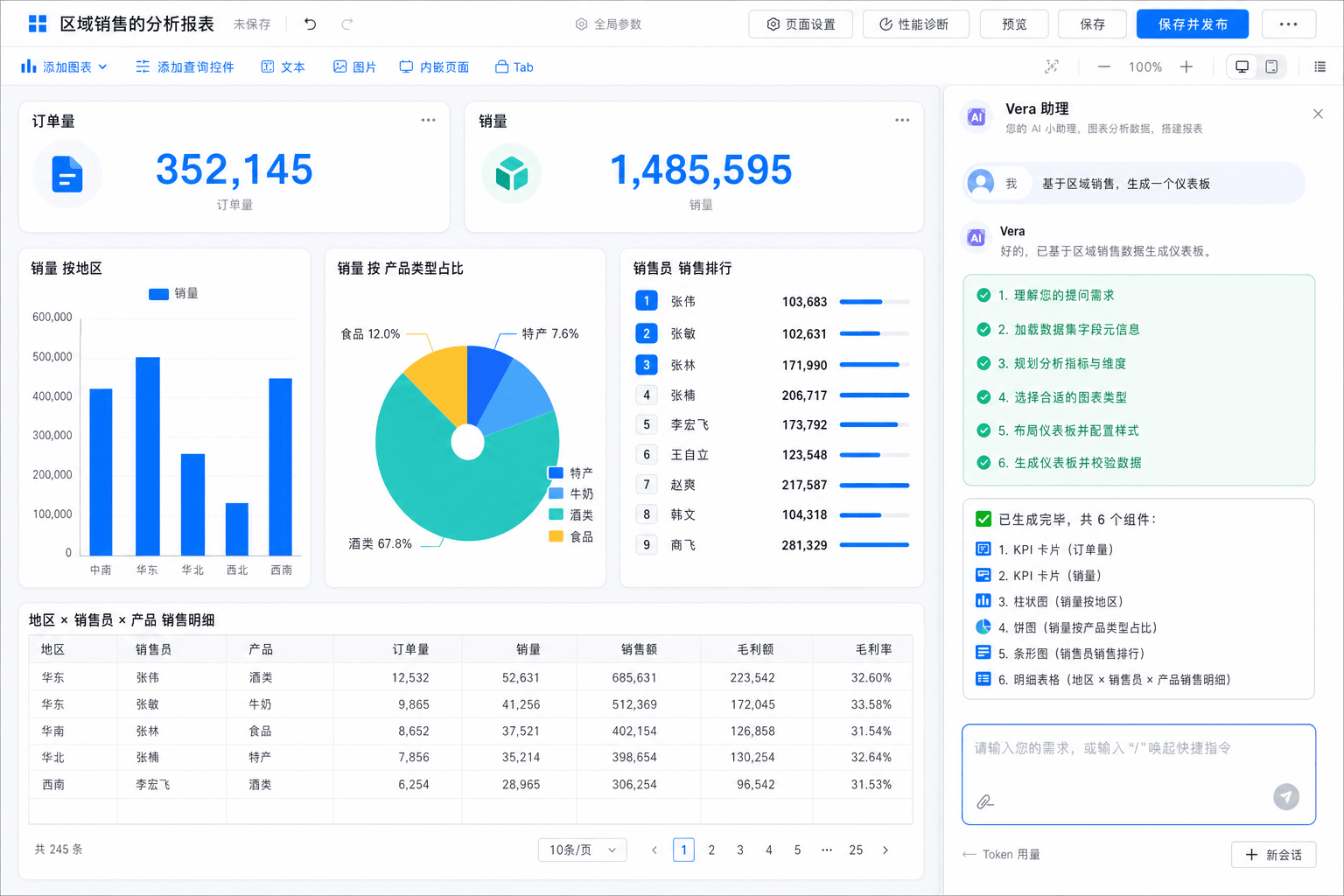Insert an 内嵌页面 embedded page
Image resolution: width=1344 pixels, height=896 pixels.
click(x=434, y=66)
